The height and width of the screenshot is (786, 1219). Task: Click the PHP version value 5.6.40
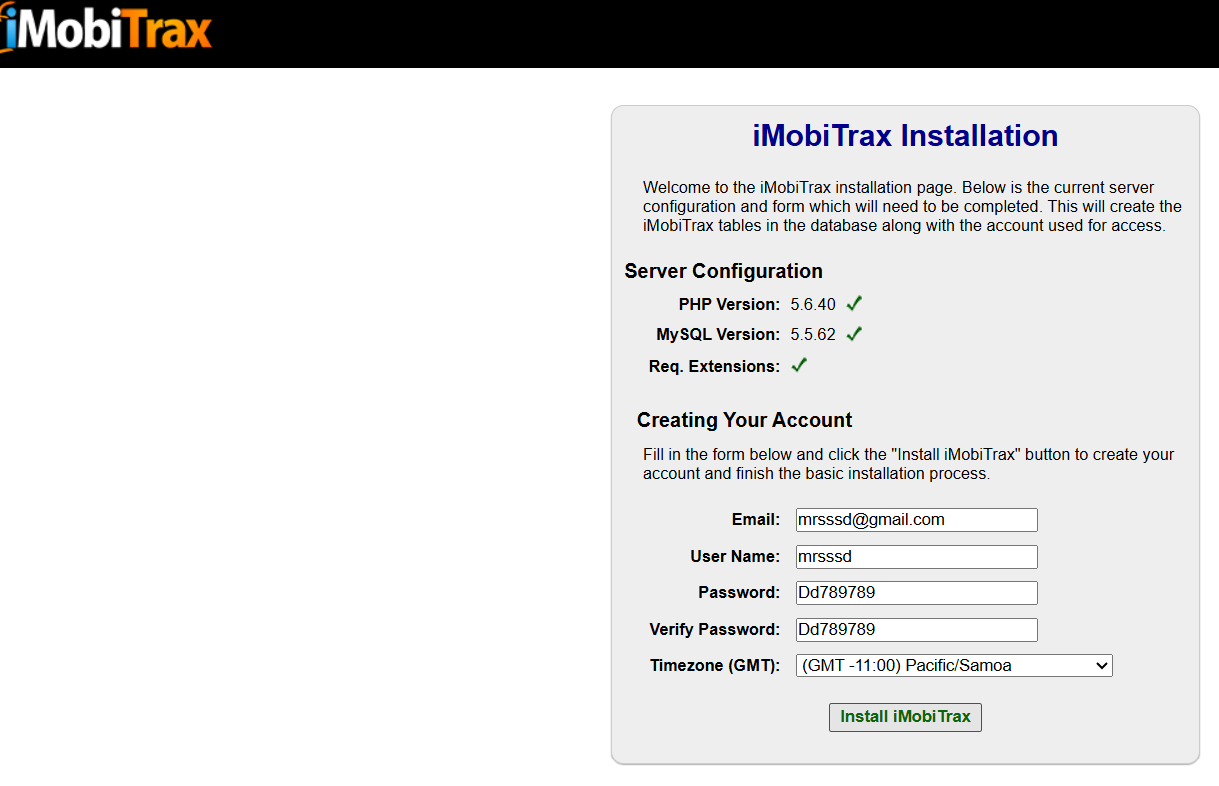coord(813,304)
